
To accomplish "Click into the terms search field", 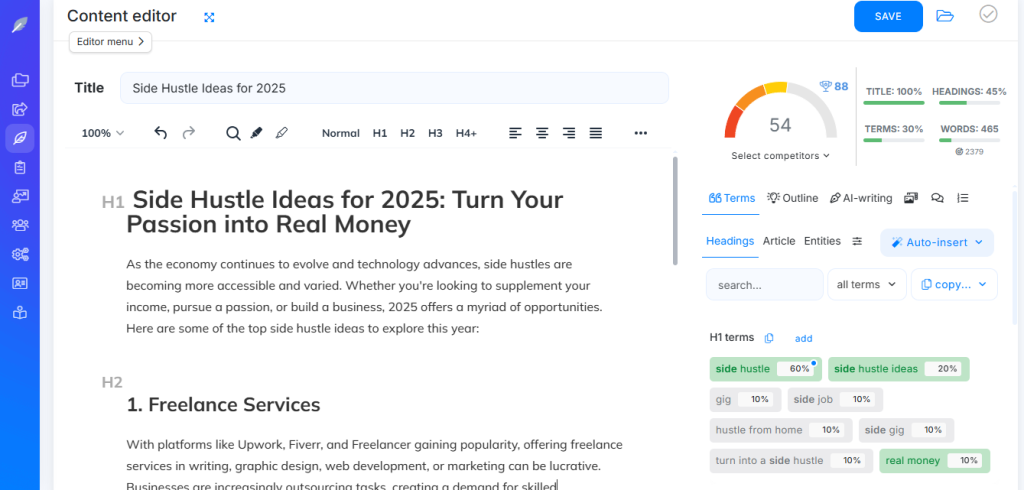I will (x=763, y=285).
